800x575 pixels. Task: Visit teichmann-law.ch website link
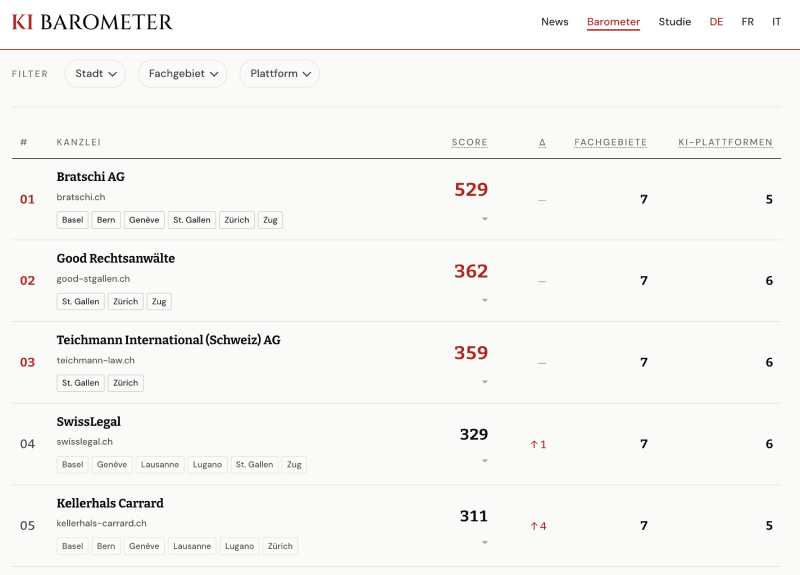[x=95, y=360]
